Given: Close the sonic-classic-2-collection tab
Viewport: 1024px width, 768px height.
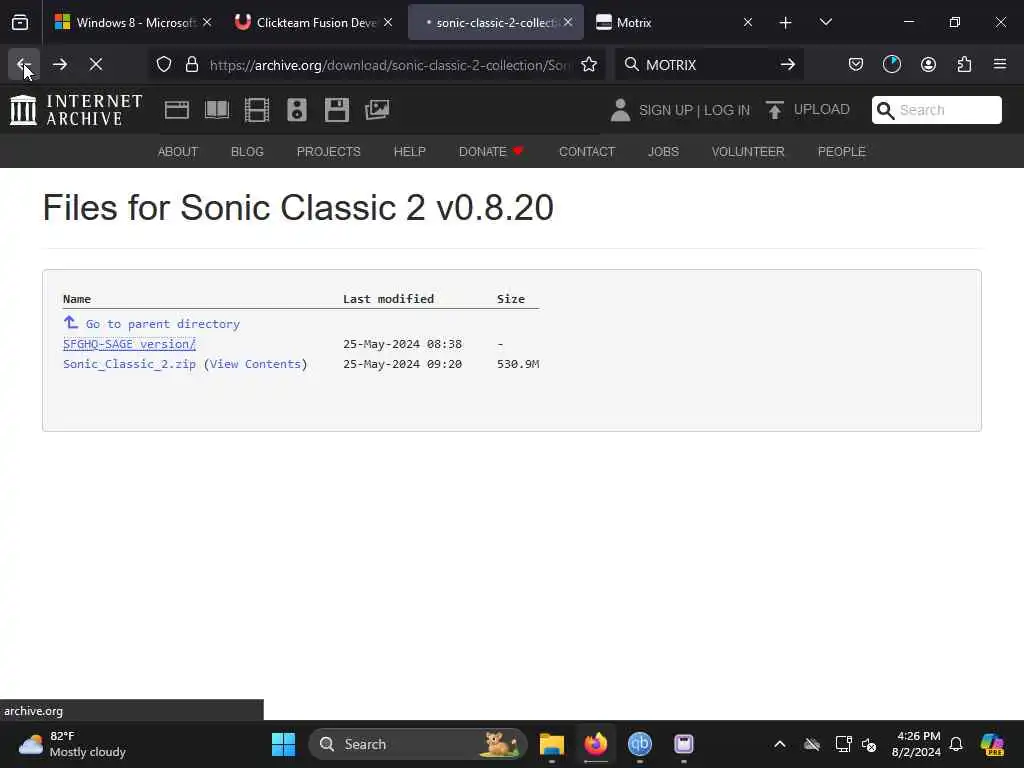Looking at the screenshot, I should [568, 22].
